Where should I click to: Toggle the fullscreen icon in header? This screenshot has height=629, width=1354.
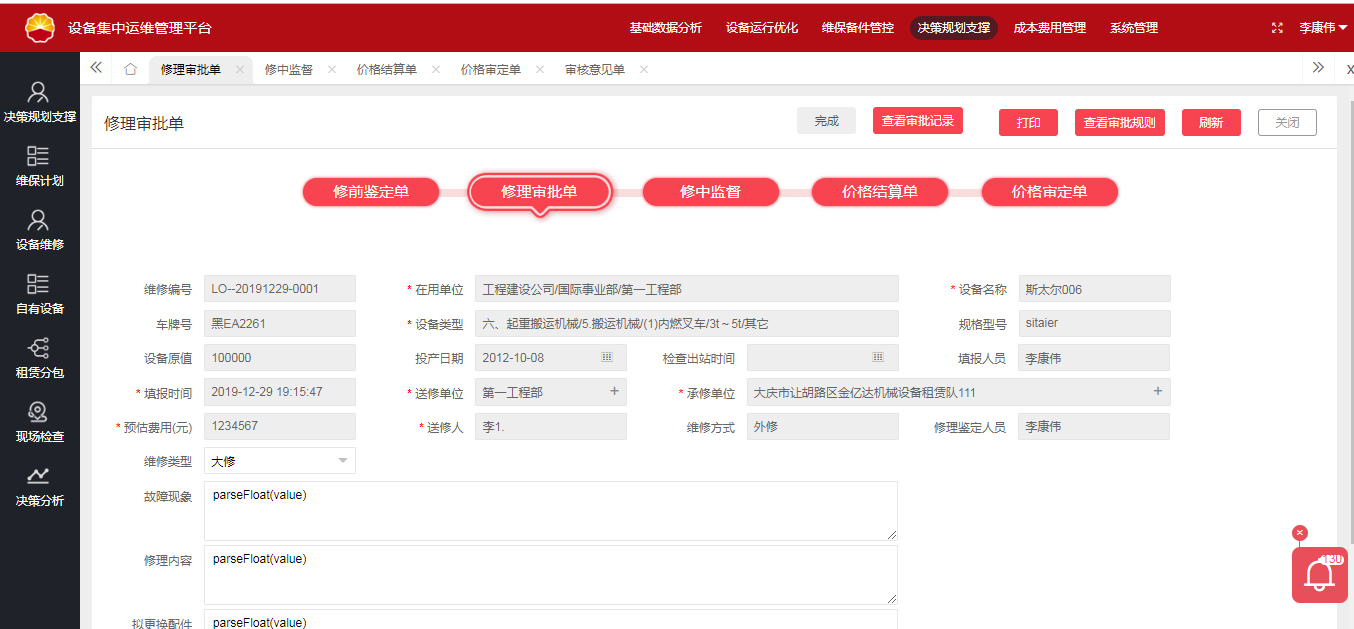click(1277, 28)
